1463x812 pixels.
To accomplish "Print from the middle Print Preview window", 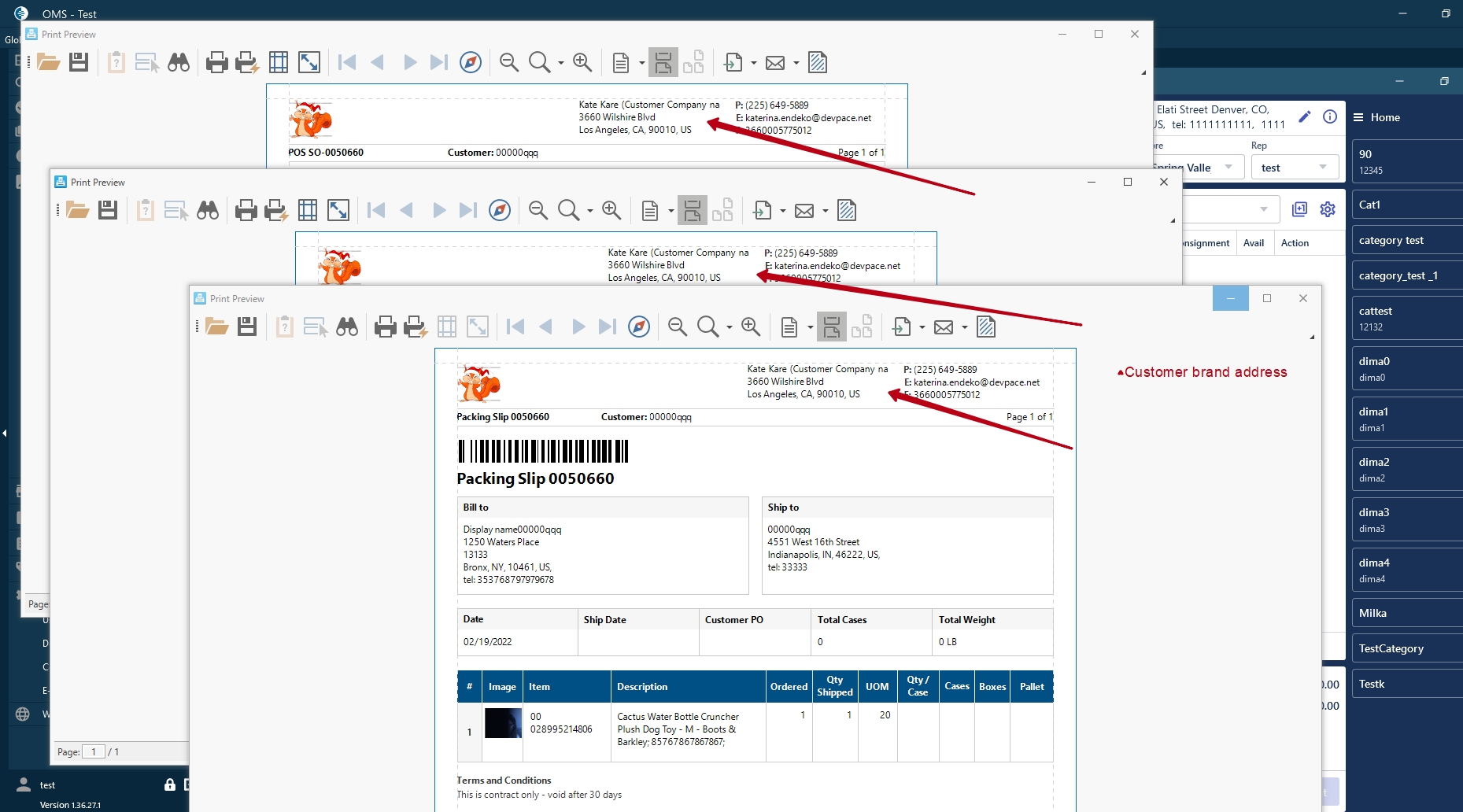I will [x=246, y=210].
